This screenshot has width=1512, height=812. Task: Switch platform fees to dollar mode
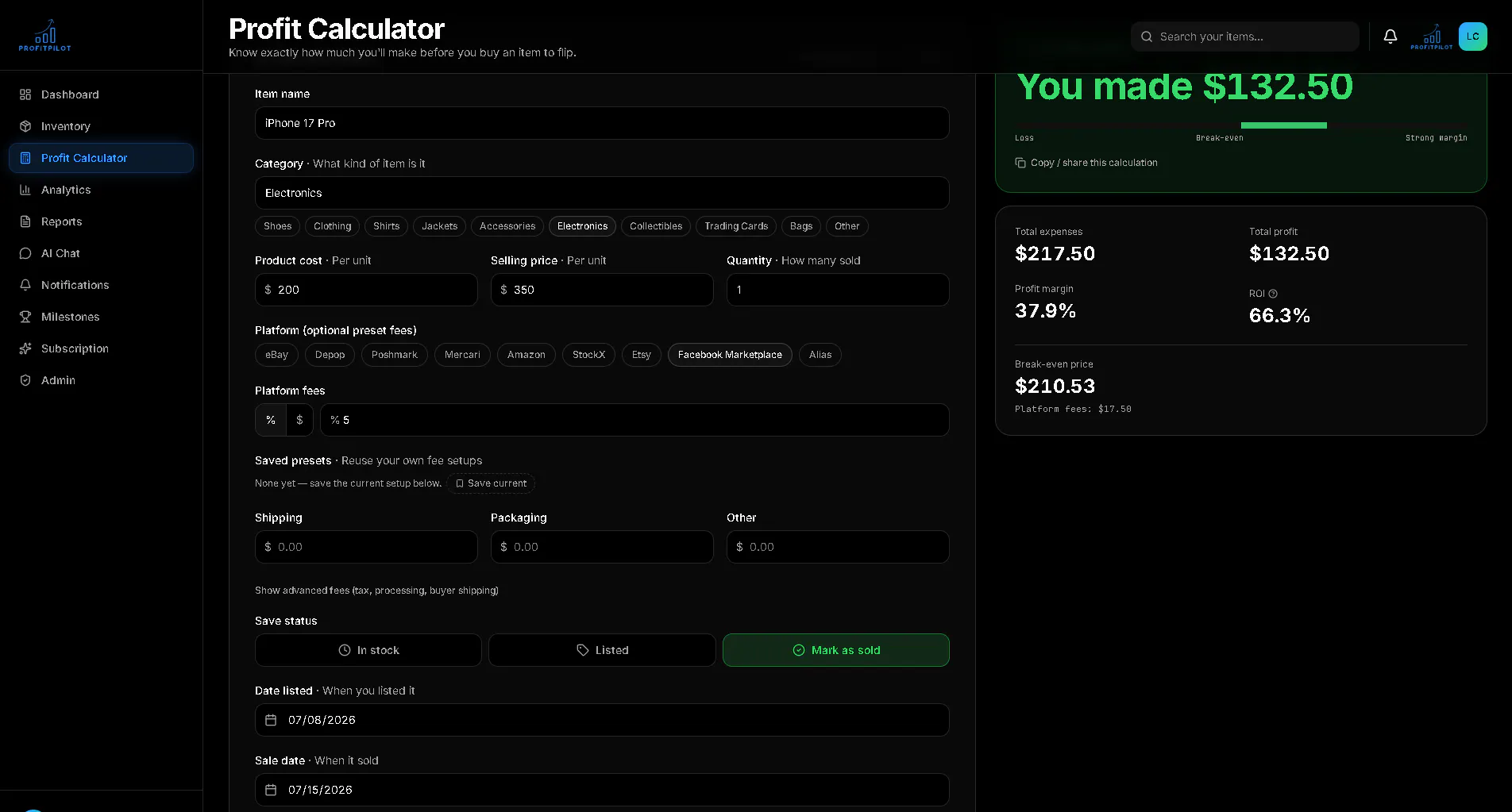(299, 420)
